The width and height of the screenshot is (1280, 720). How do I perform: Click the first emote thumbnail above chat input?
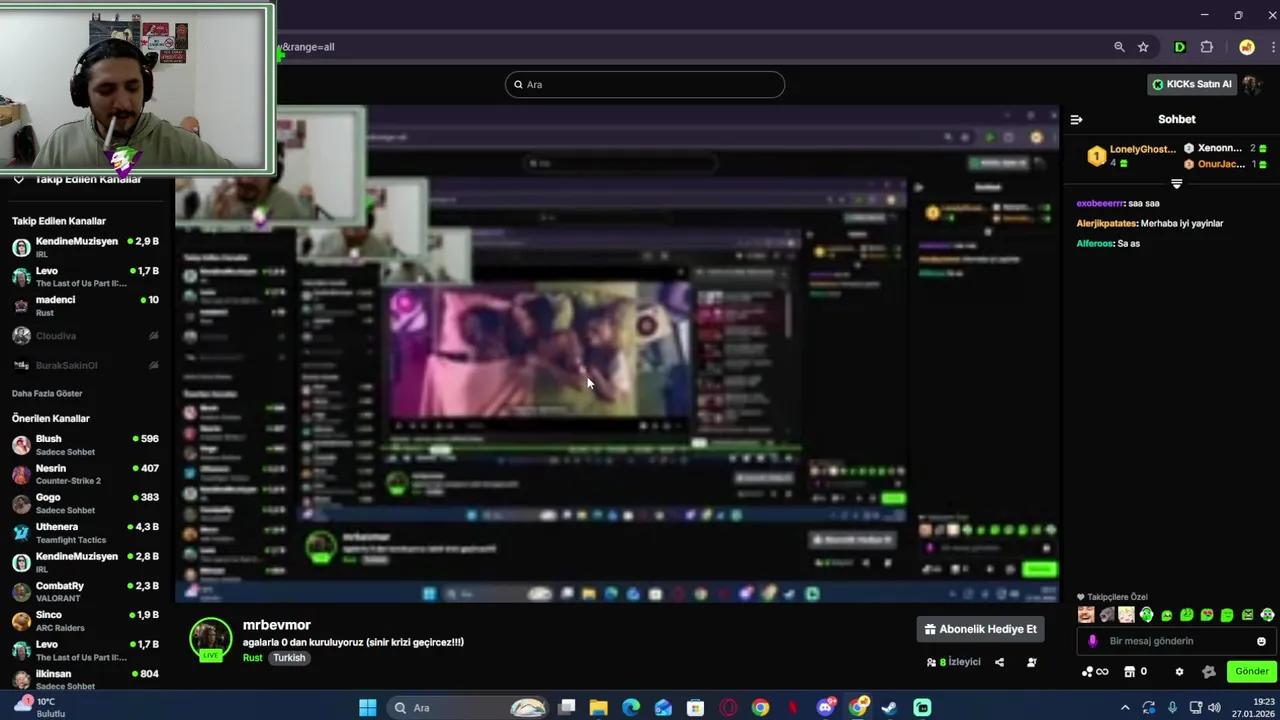1086,614
